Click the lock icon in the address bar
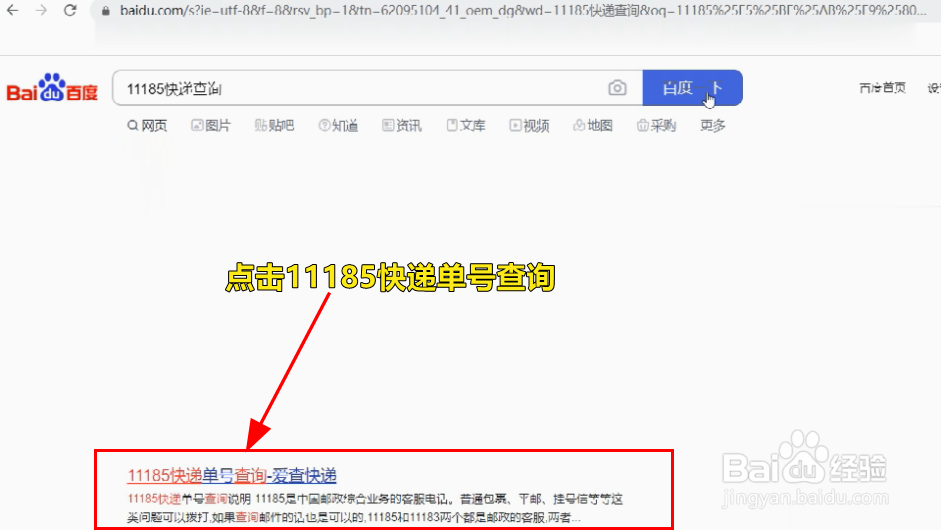This screenshot has height=530, width=941. tap(106, 11)
